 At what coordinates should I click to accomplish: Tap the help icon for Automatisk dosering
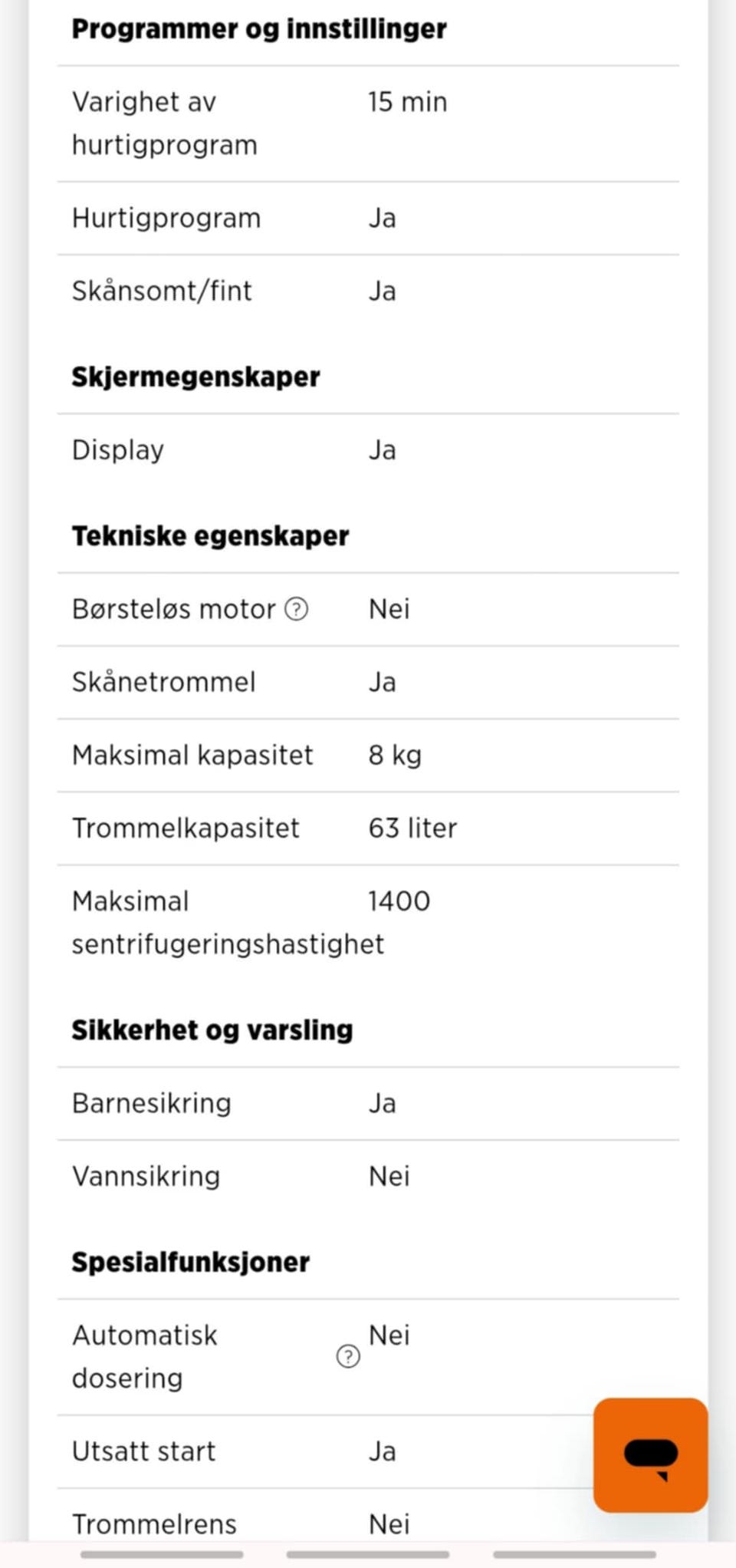tap(348, 1356)
